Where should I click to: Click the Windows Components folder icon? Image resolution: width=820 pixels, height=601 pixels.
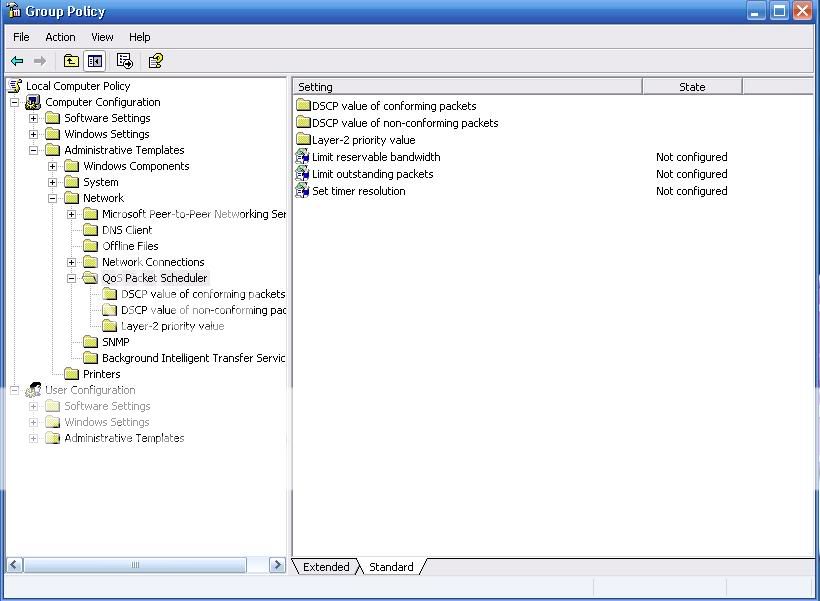(72, 166)
